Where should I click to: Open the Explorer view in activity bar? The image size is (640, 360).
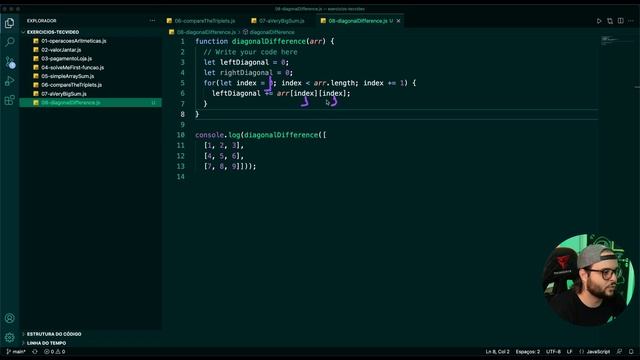(x=10, y=23)
